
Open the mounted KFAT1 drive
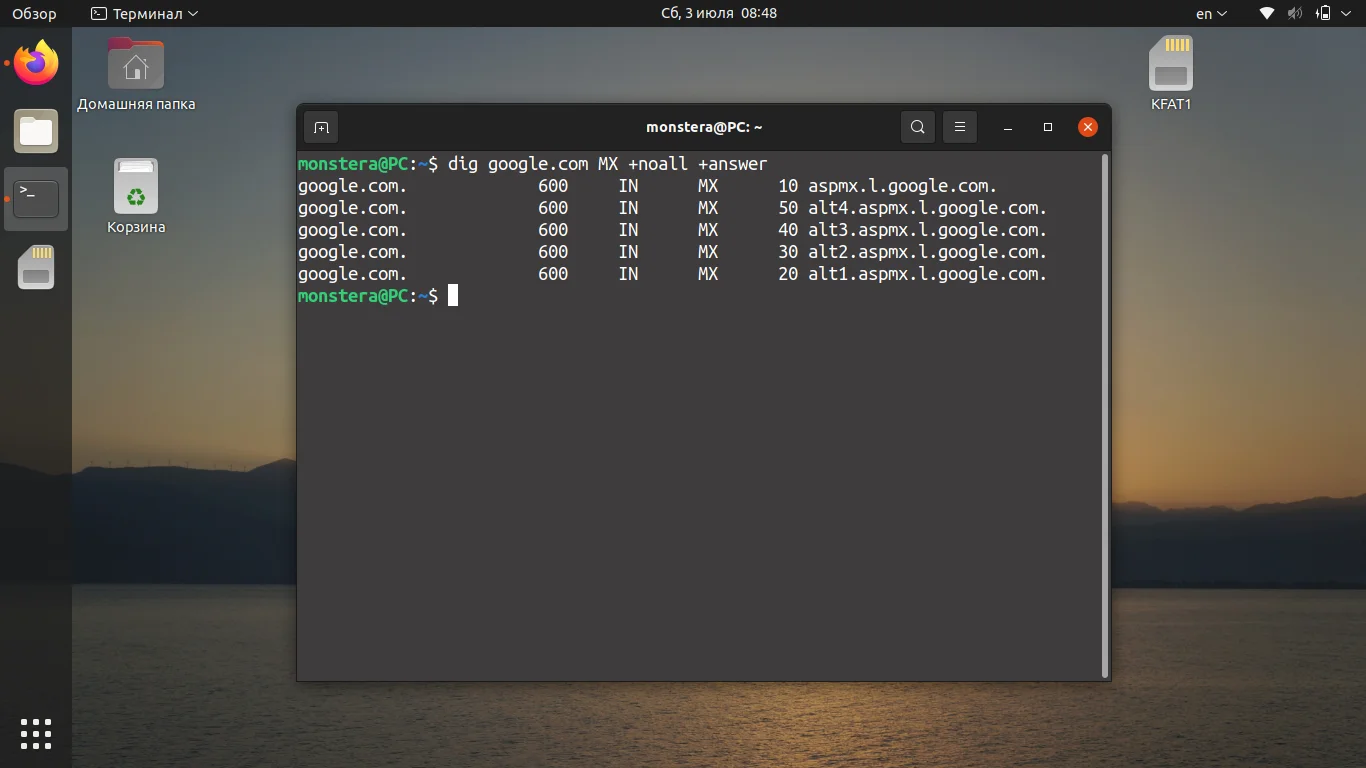coord(1170,63)
